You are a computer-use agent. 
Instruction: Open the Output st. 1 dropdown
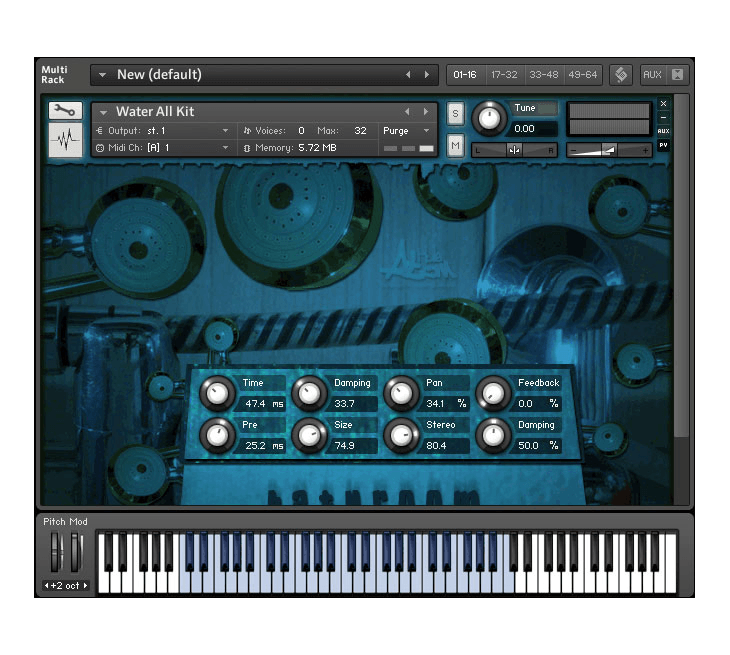click(x=225, y=131)
